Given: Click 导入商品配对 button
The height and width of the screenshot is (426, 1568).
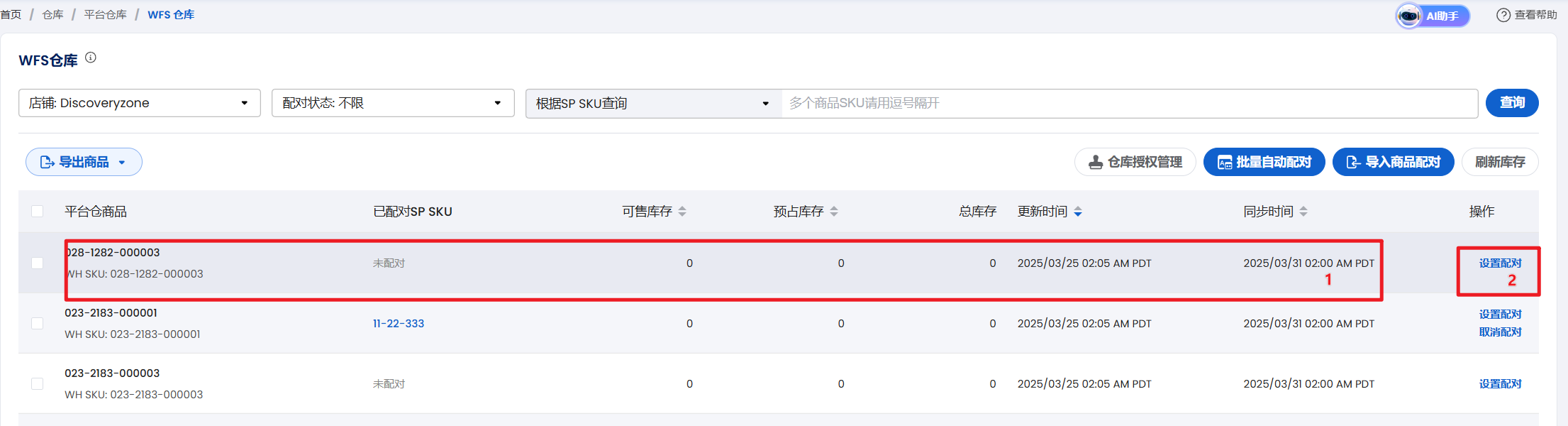Looking at the screenshot, I should 1394,162.
